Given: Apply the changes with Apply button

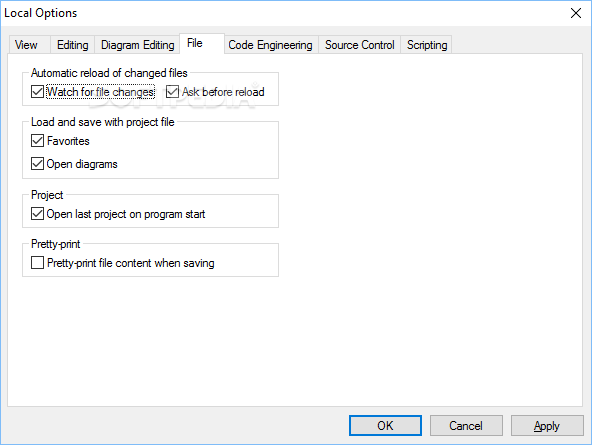Looking at the screenshot, I should (x=547, y=426).
